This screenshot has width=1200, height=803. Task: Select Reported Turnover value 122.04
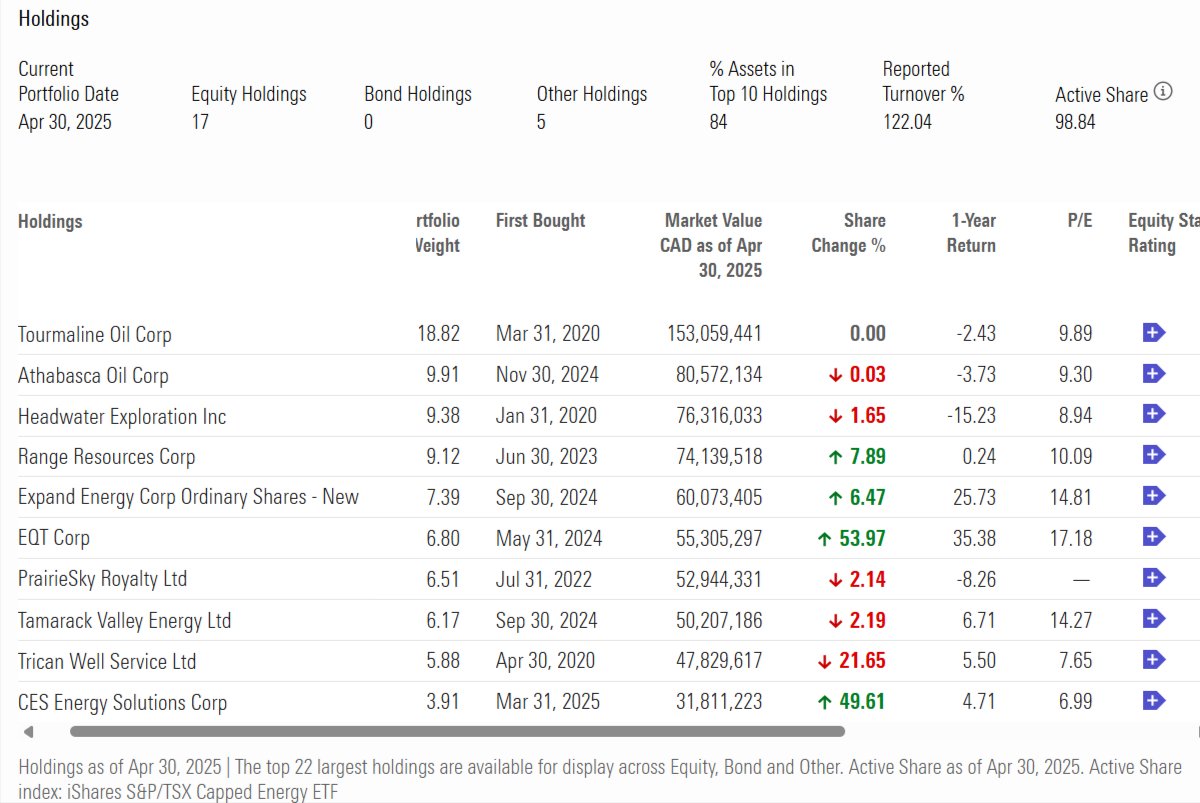(909, 122)
